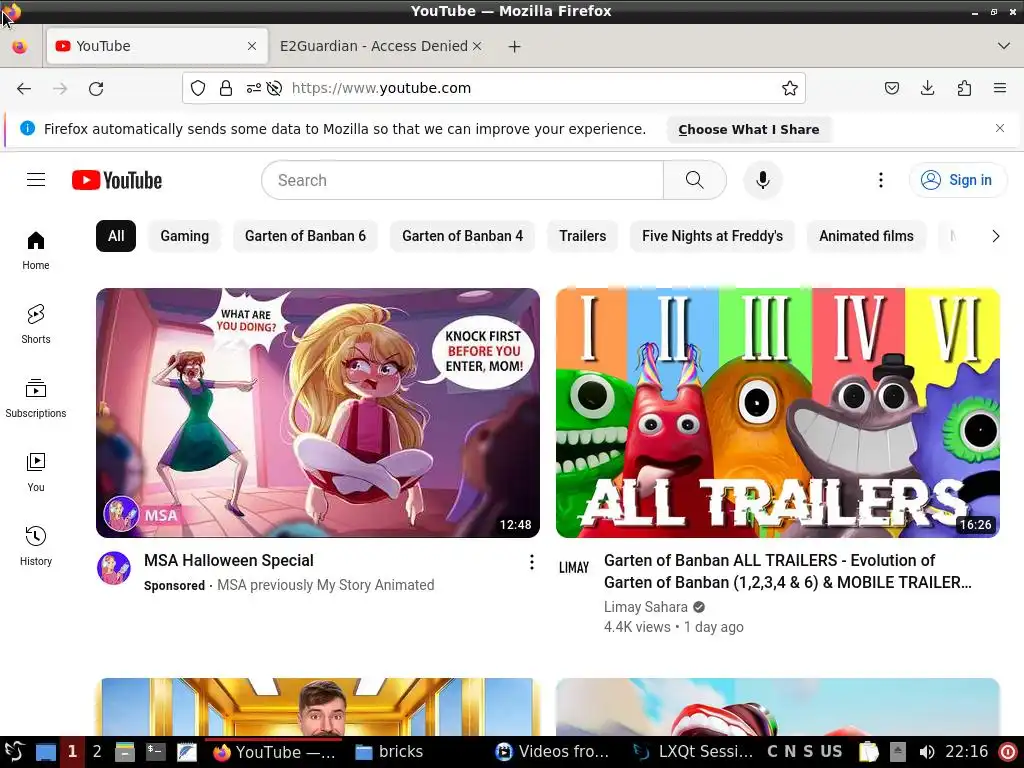1024x768 pixels.
Task: Open Limay Sahara channel link
Action: click(646, 607)
